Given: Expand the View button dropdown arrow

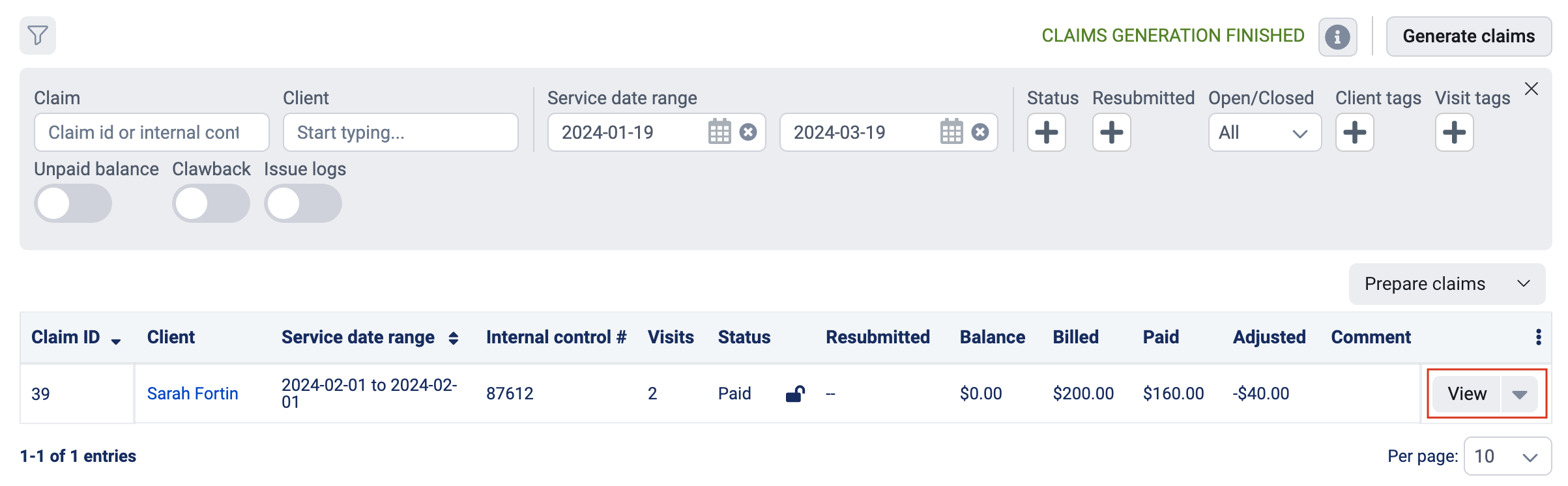Looking at the screenshot, I should coord(1520,394).
